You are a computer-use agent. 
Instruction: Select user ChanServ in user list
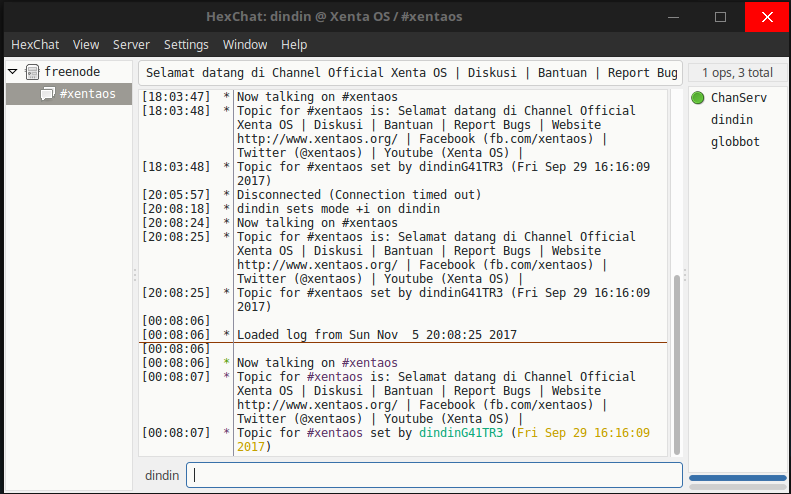click(738, 98)
